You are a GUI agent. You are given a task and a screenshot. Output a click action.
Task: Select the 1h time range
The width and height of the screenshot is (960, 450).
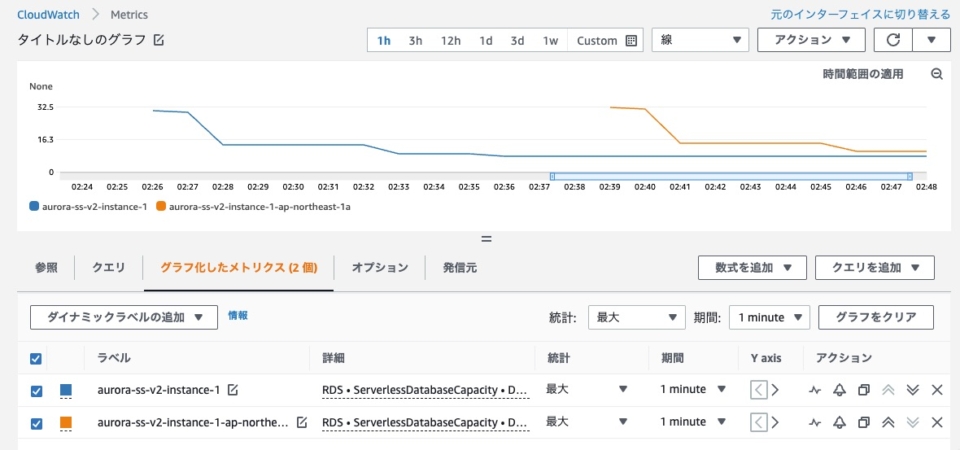point(384,40)
